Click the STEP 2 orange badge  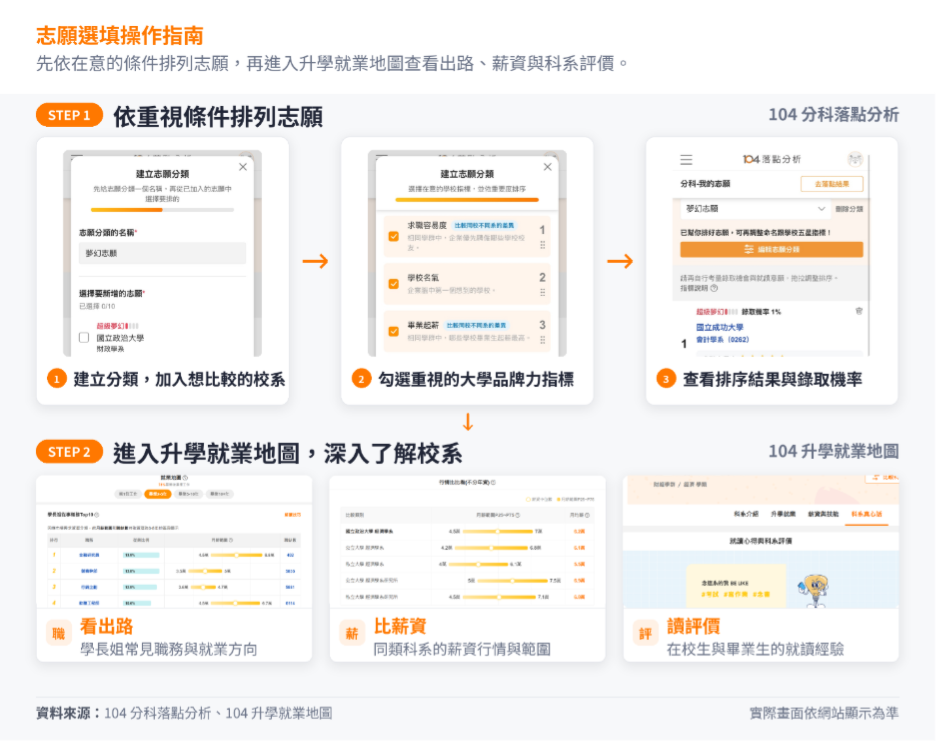click(69, 452)
